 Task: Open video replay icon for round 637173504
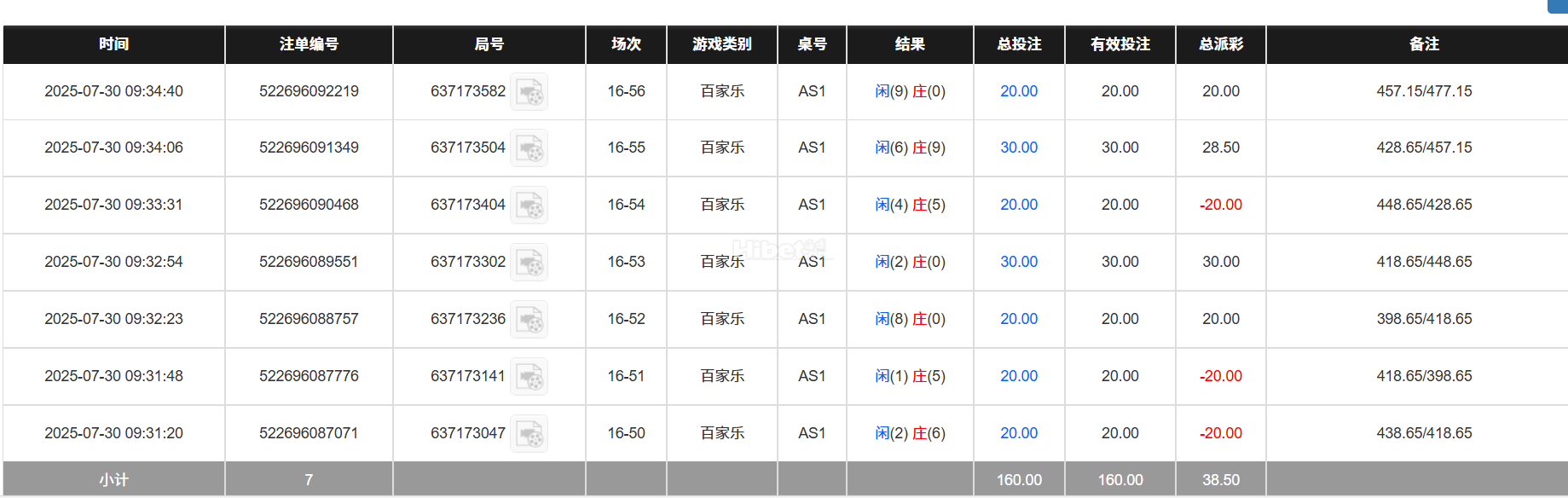[529, 148]
